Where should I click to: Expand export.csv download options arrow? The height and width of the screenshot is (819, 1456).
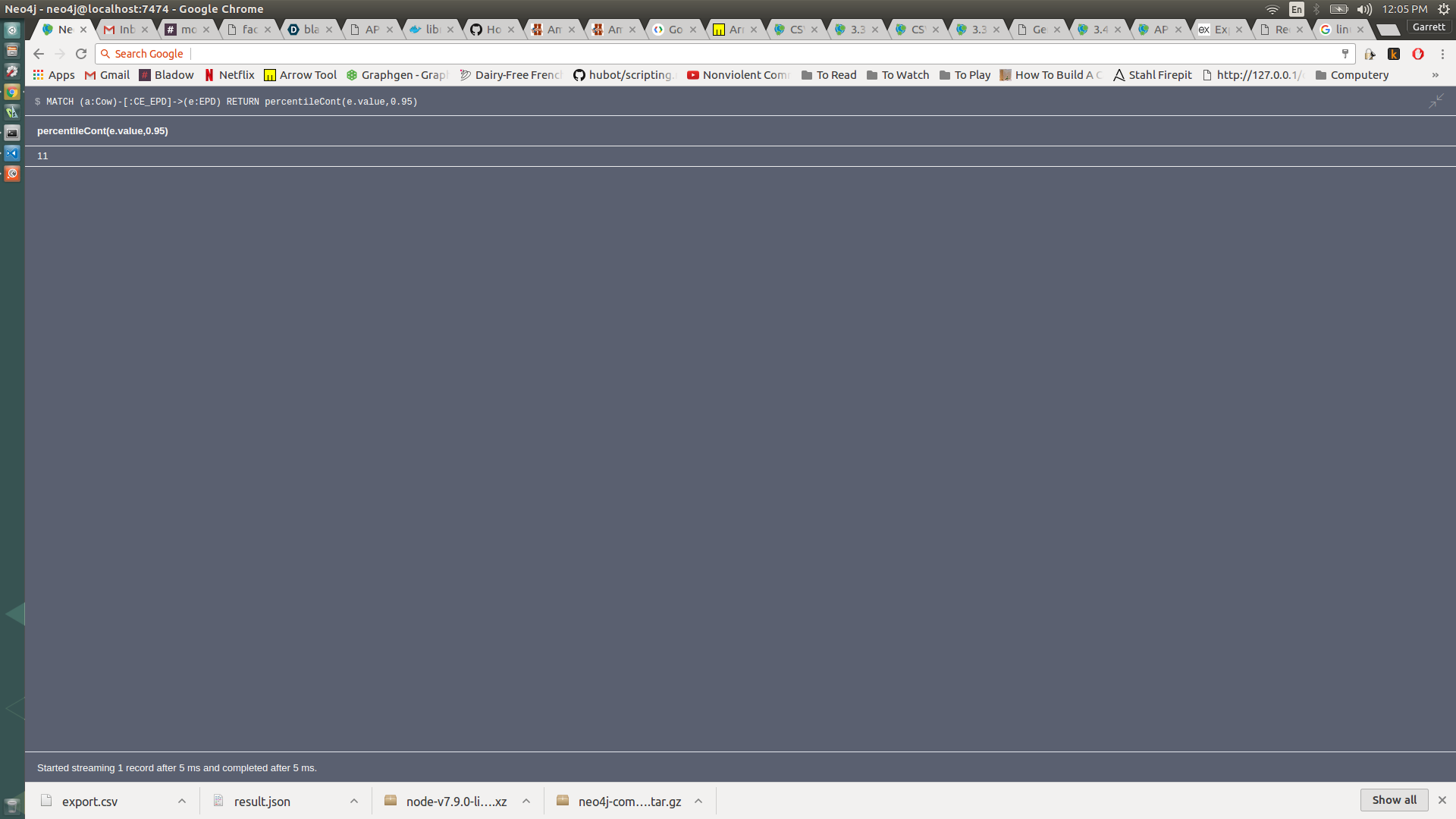pyautogui.click(x=182, y=802)
